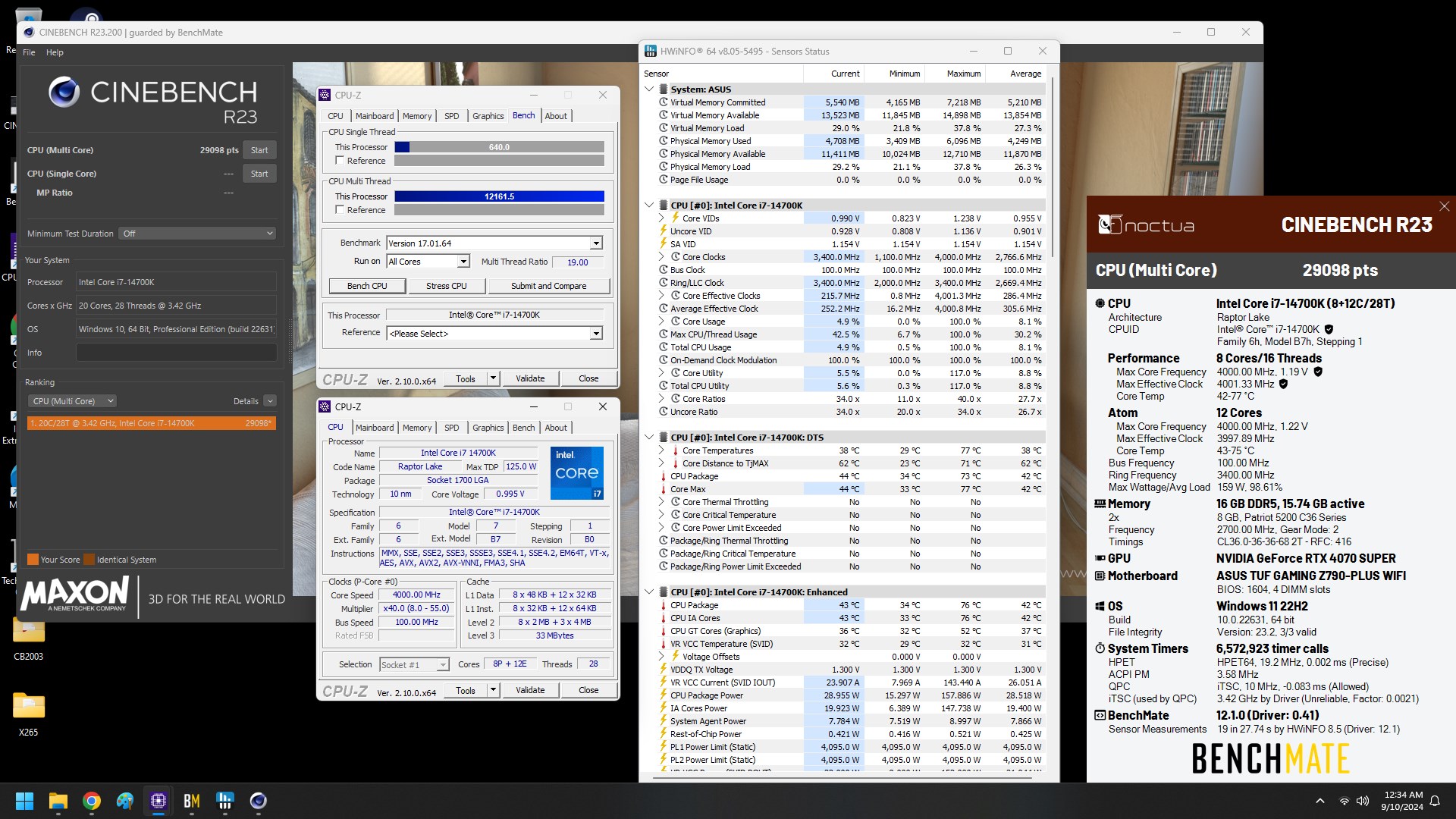Open the BenchMate taskbar icon
The height and width of the screenshot is (819, 1456).
tap(191, 801)
